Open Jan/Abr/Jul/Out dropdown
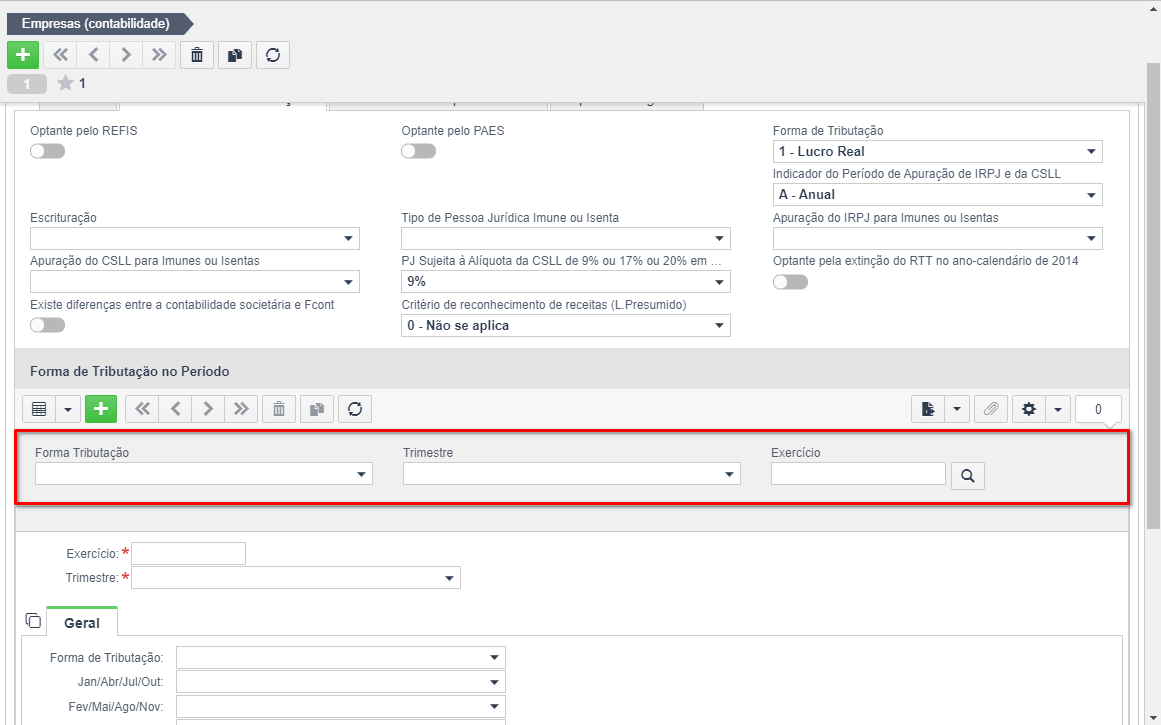Viewport: 1161px width, 725px height. [x=341, y=682]
